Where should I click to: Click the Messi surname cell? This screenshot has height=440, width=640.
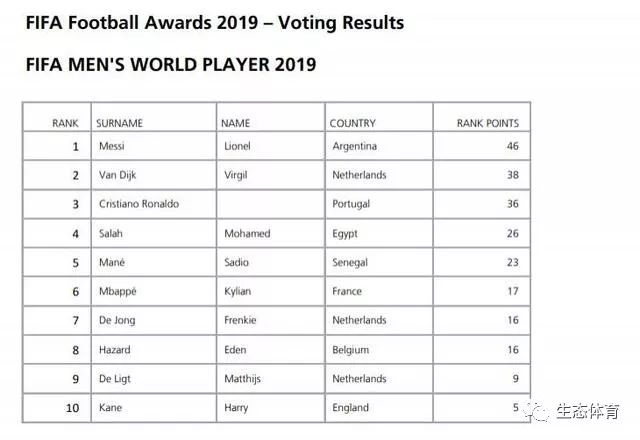[x=154, y=146]
